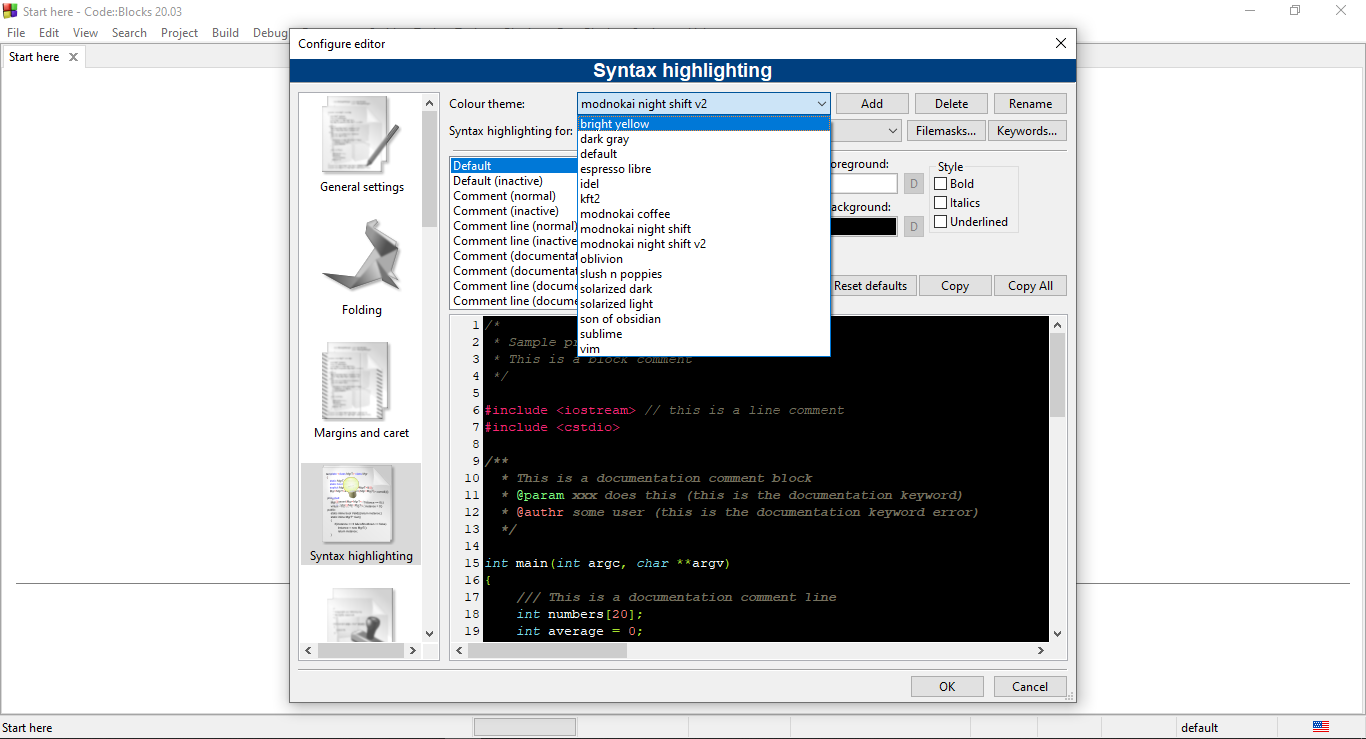Viewport: 1366px width, 739px height.
Task: Click the Cancel button
Action: 1030,687
